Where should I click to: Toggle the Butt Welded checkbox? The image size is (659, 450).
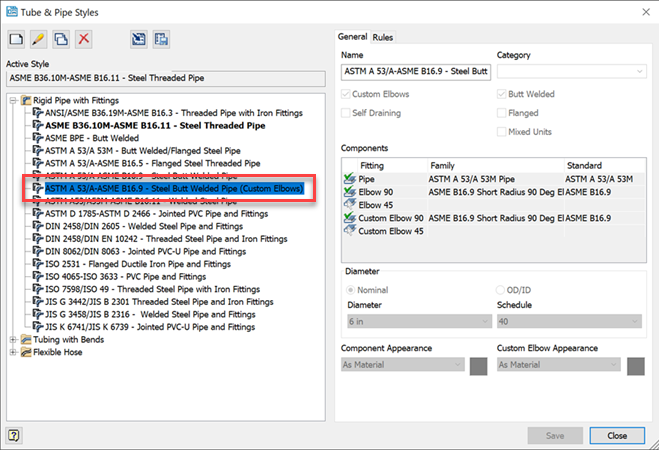pyautogui.click(x=501, y=94)
